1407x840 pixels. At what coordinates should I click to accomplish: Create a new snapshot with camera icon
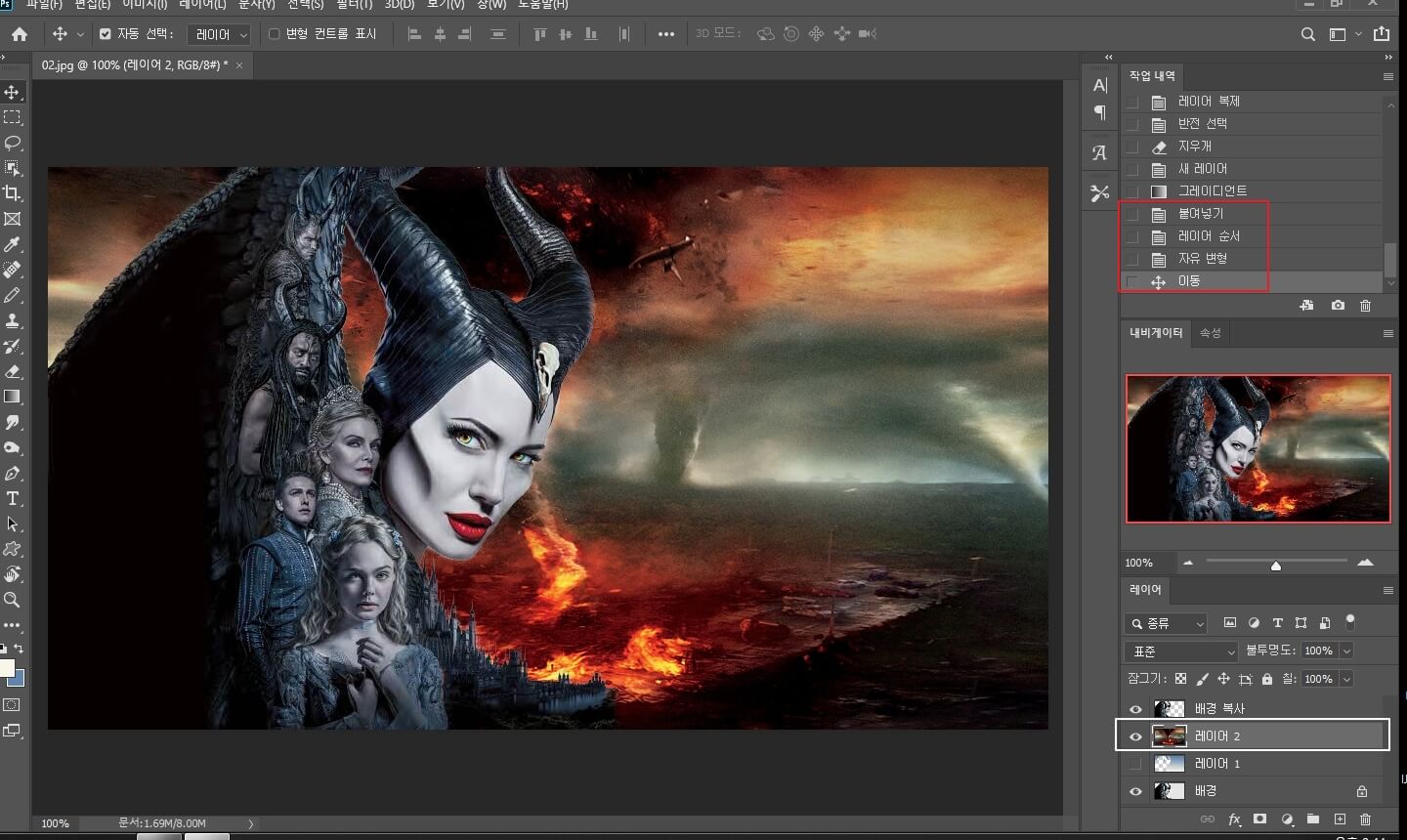[x=1338, y=306]
